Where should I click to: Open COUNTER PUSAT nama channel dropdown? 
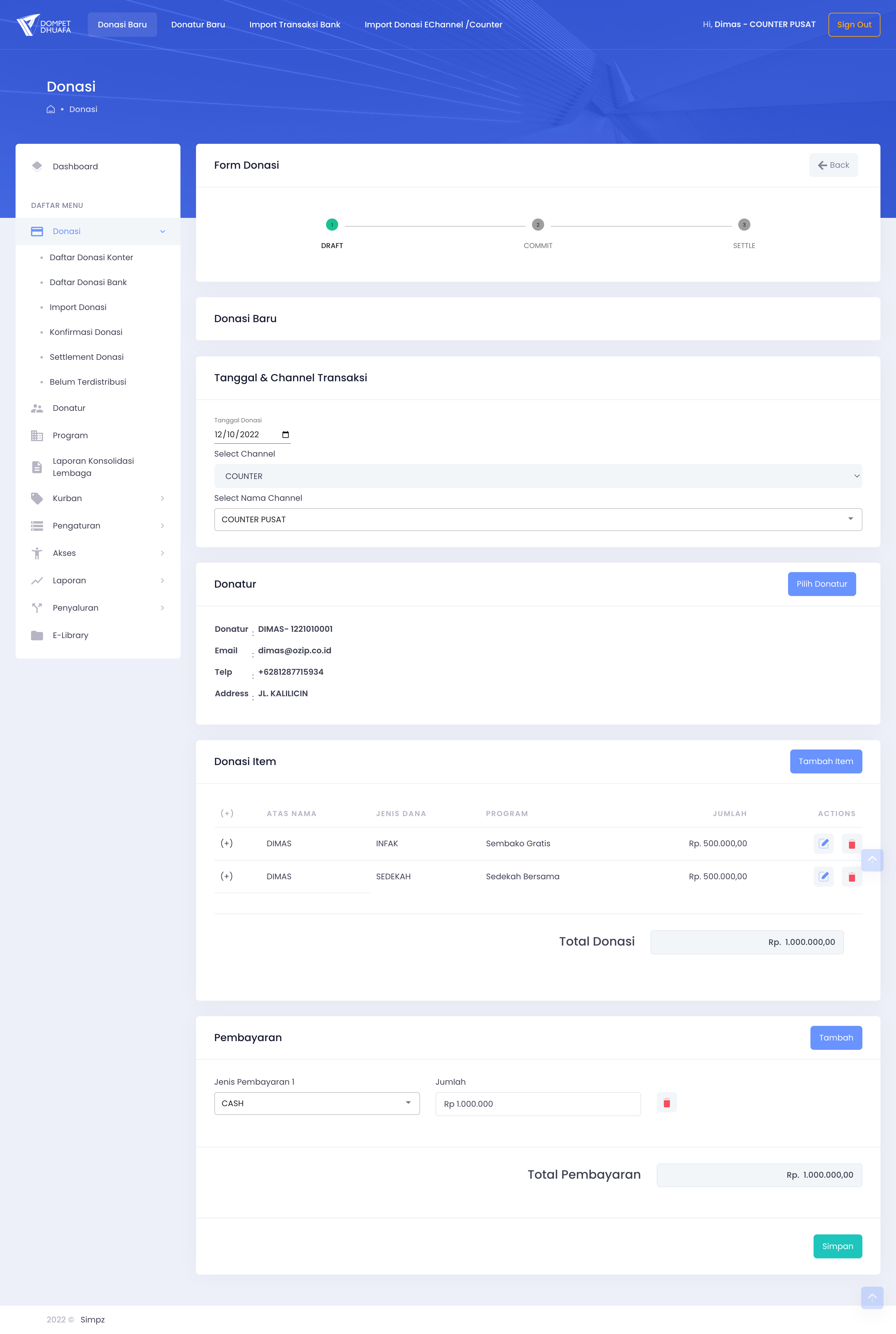[x=537, y=519]
